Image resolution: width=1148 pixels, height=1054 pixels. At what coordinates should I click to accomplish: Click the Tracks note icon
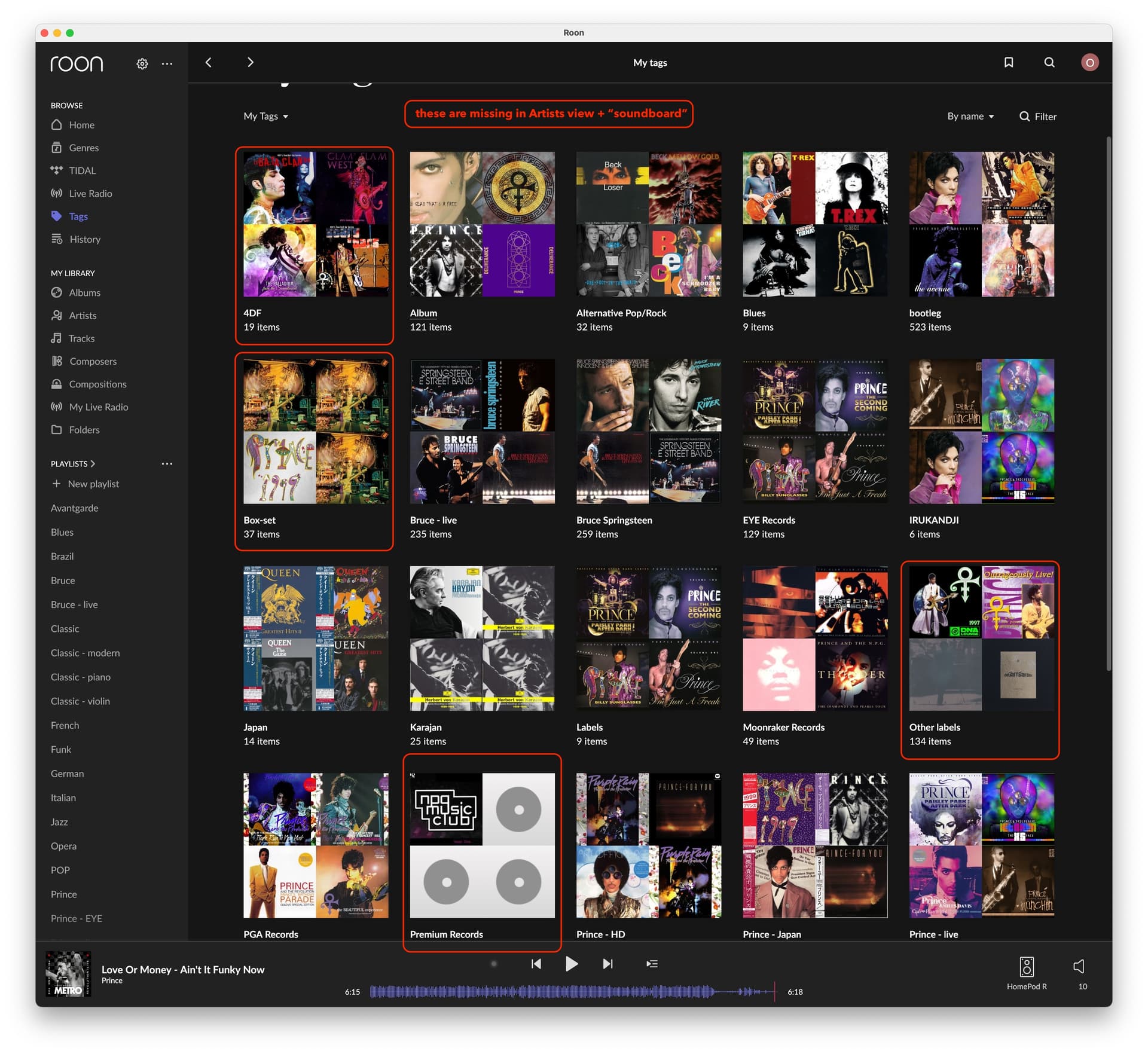click(x=56, y=338)
